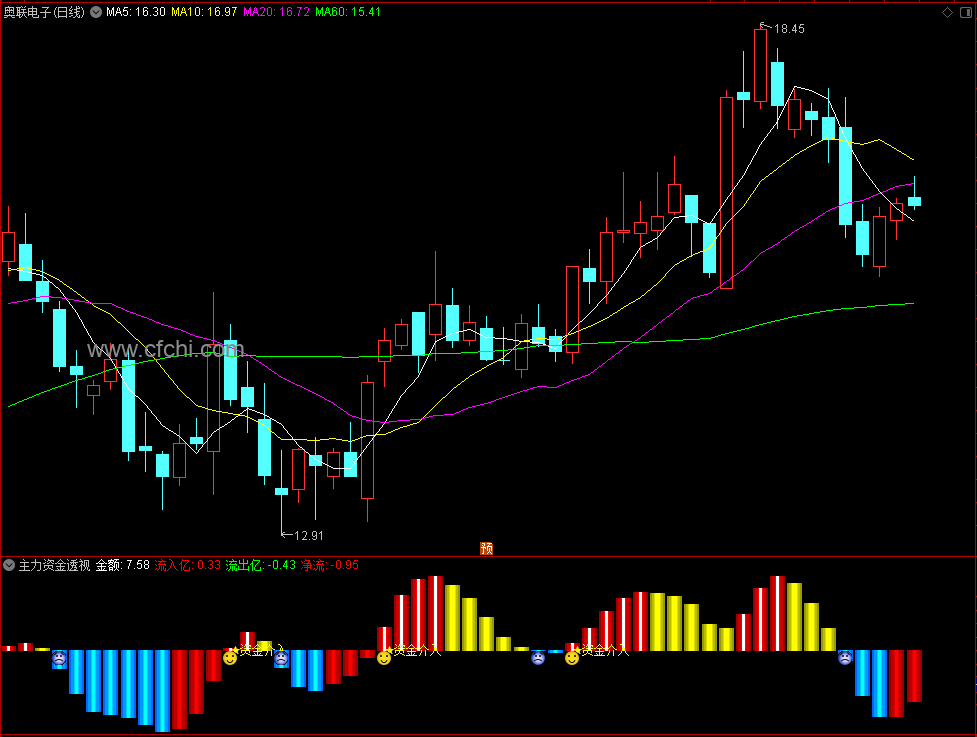977x737 pixels.
Task: Click the orange 预 marker icon
Action: click(487, 548)
